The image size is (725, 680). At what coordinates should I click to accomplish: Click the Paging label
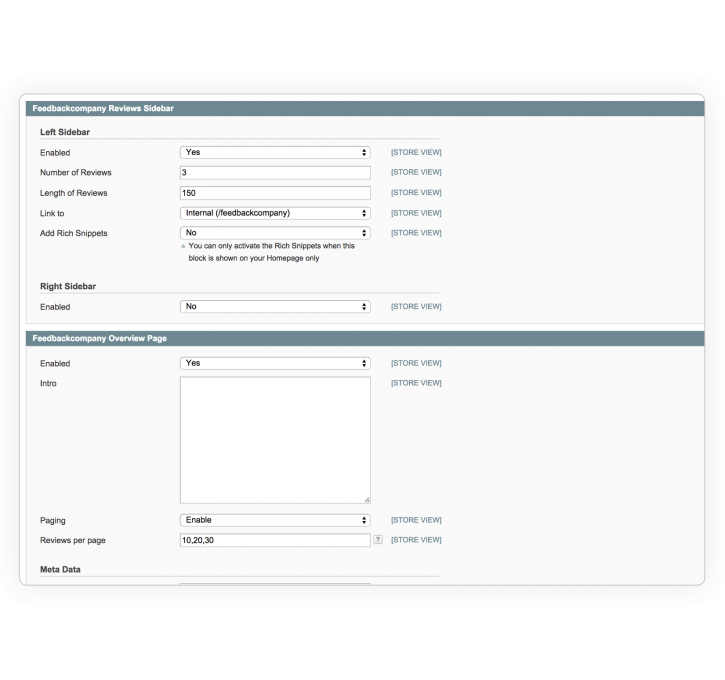[53, 521]
